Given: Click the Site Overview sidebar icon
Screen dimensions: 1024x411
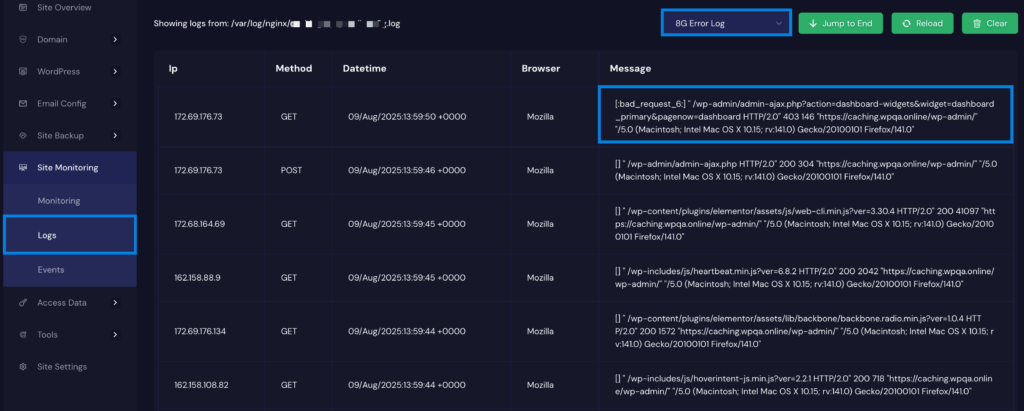Looking at the screenshot, I should [23, 8].
